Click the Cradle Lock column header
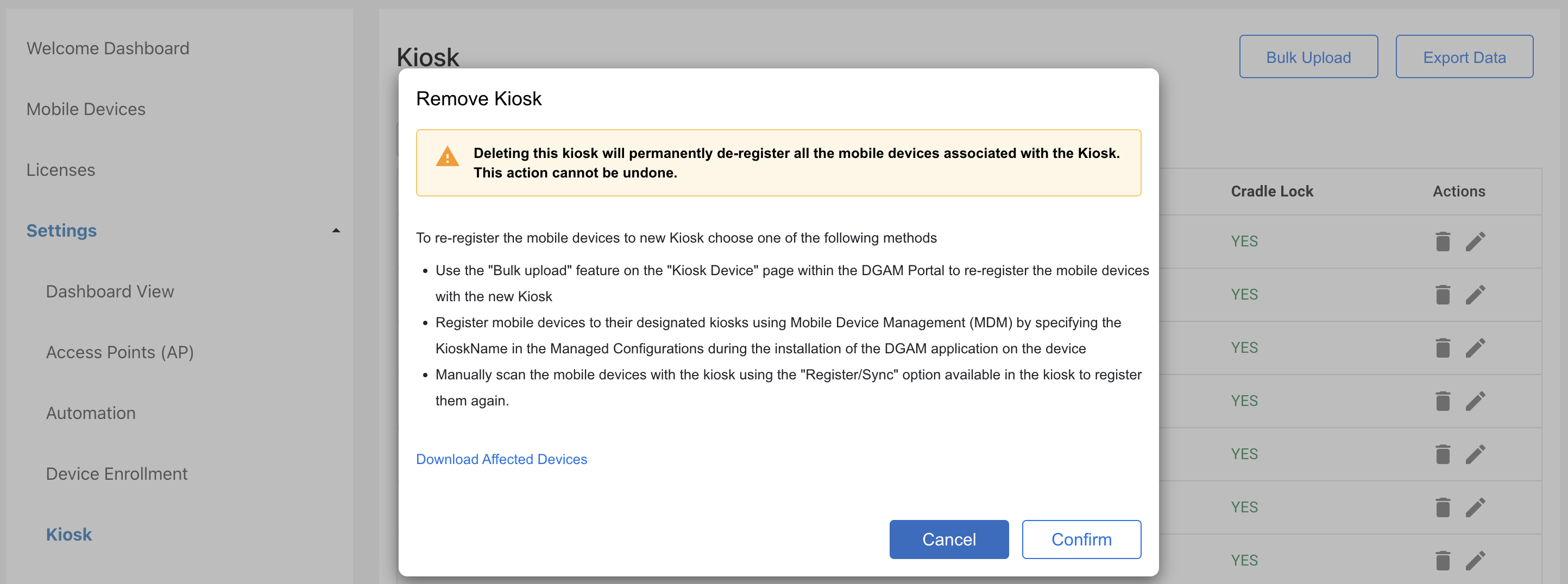 click(1271, 191)
